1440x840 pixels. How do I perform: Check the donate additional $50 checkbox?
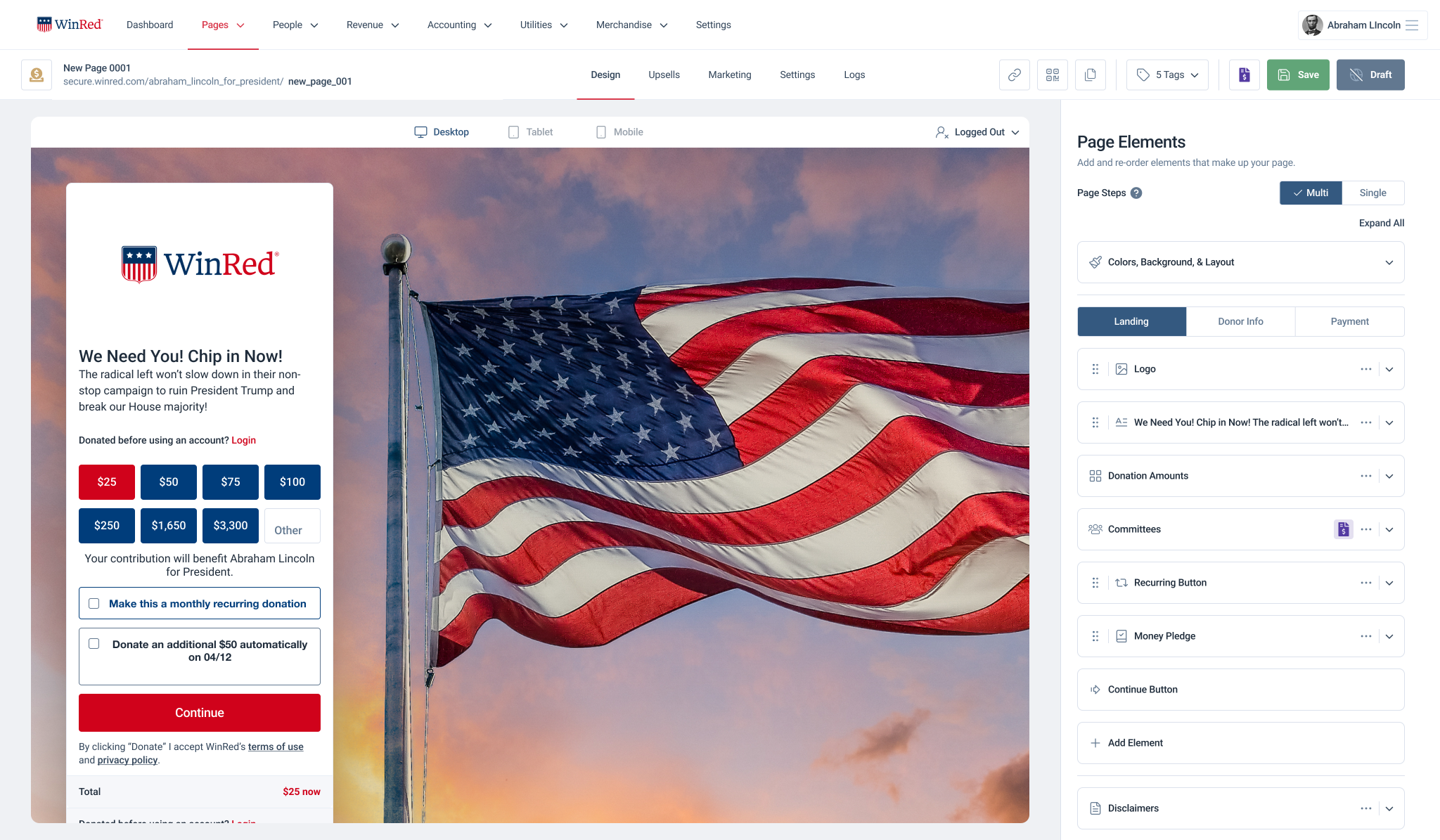coord(94,644)
